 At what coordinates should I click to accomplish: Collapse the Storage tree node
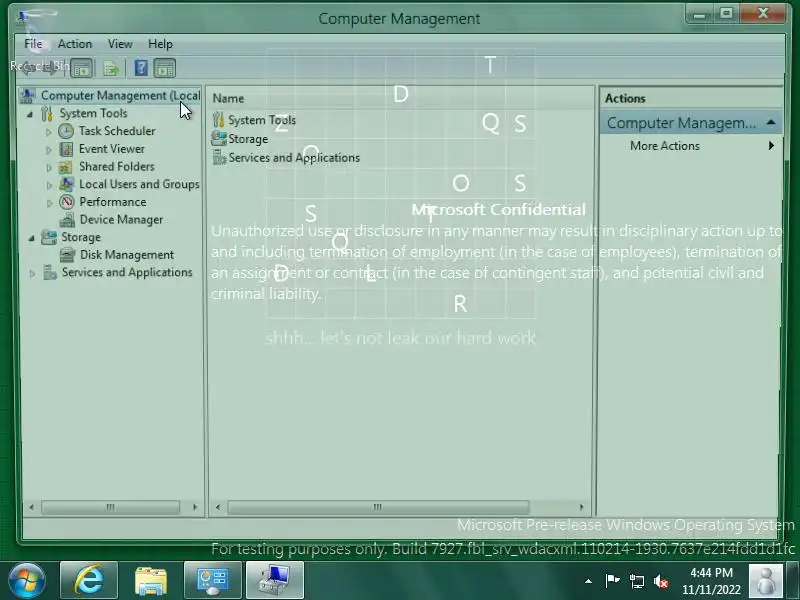coord(31,238)
